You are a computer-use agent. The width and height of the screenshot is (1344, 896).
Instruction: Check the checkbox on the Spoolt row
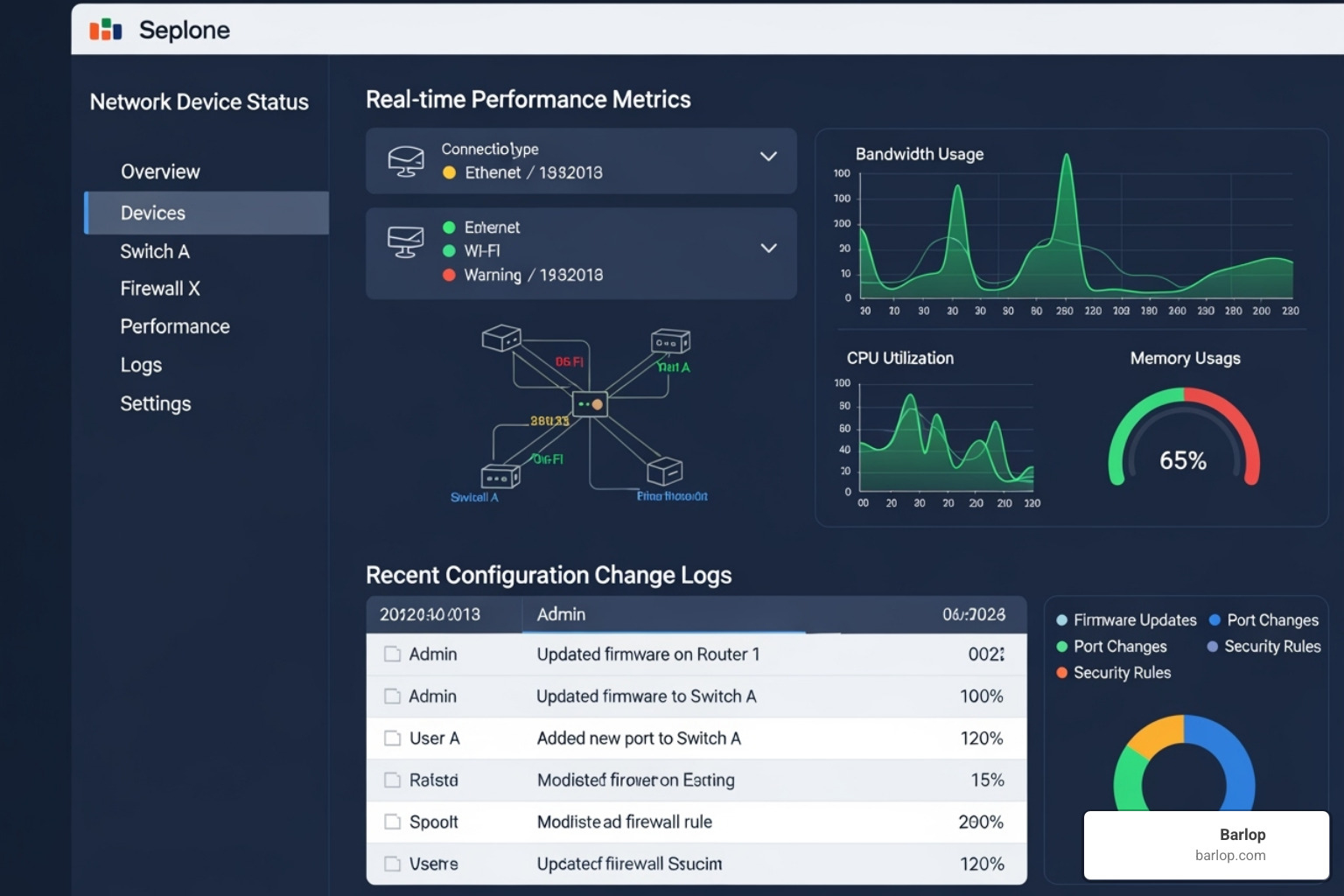click(x=391, y=822)
